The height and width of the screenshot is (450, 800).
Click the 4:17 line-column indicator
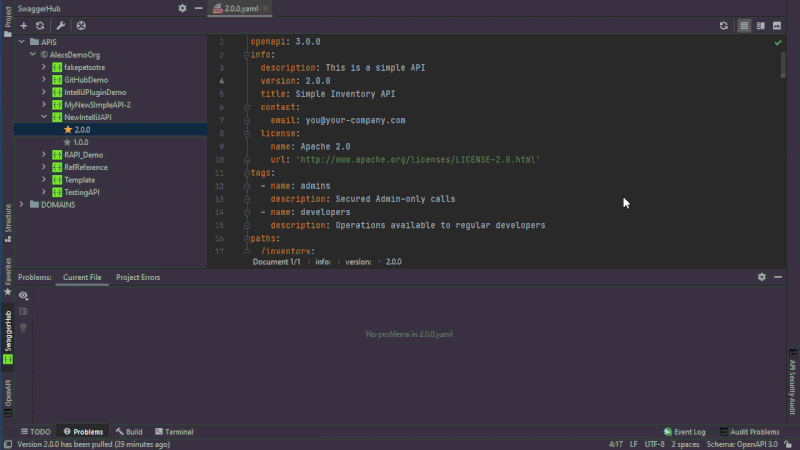(x=616, y=444)
